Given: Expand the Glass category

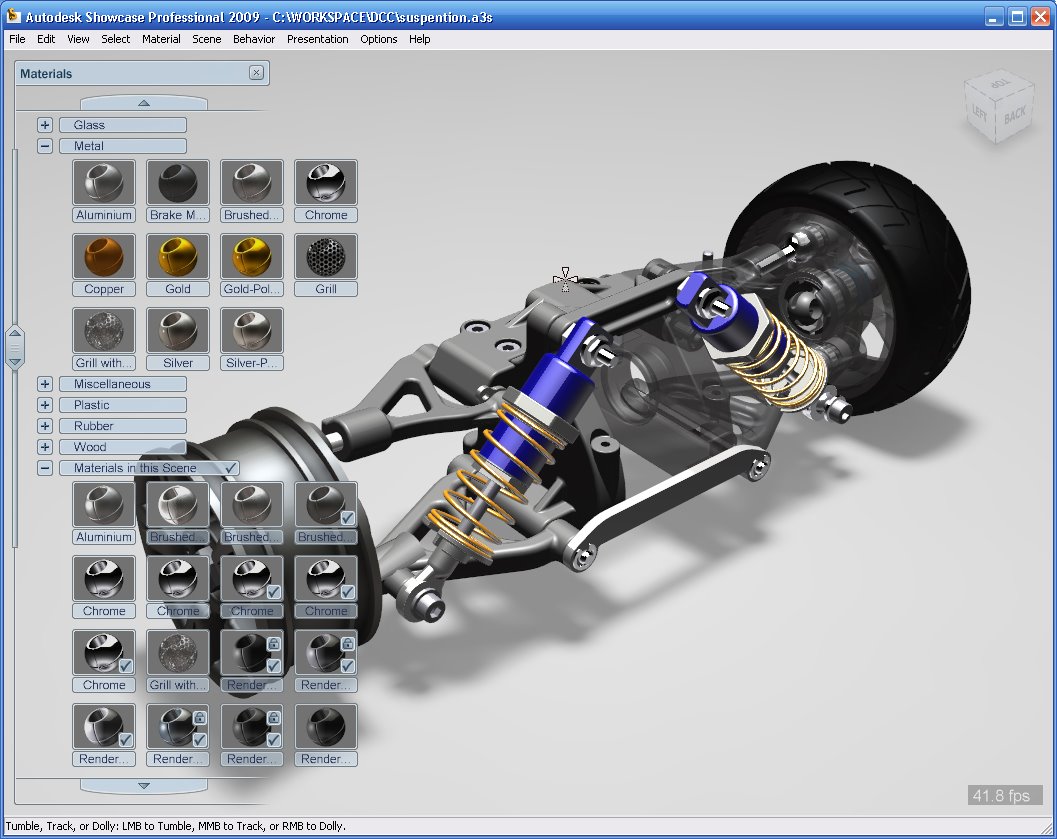Looking at the screenshot, I should [x=44, y=125].
